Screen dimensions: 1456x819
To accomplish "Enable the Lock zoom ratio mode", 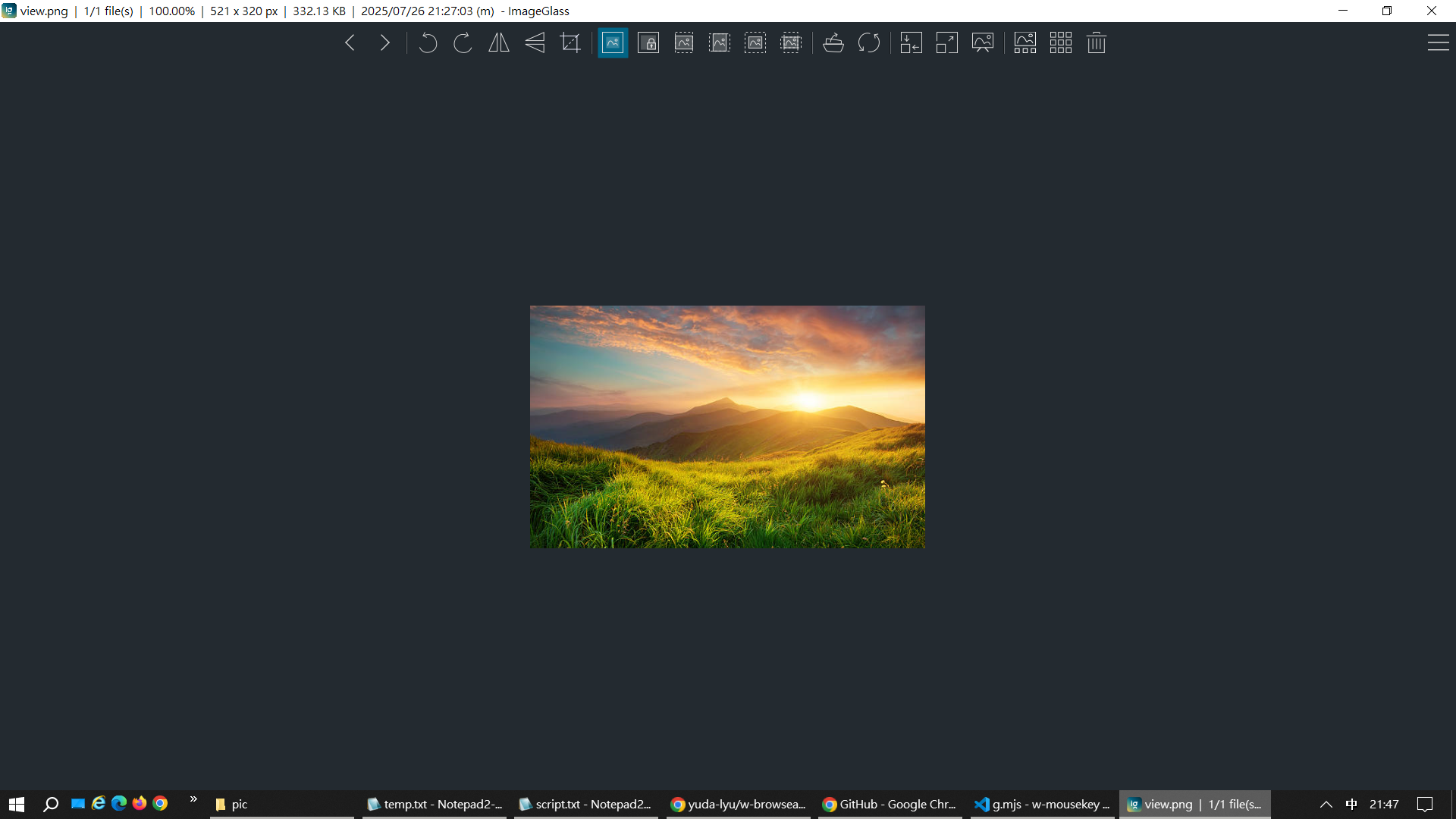I will (x=648, y=43).
